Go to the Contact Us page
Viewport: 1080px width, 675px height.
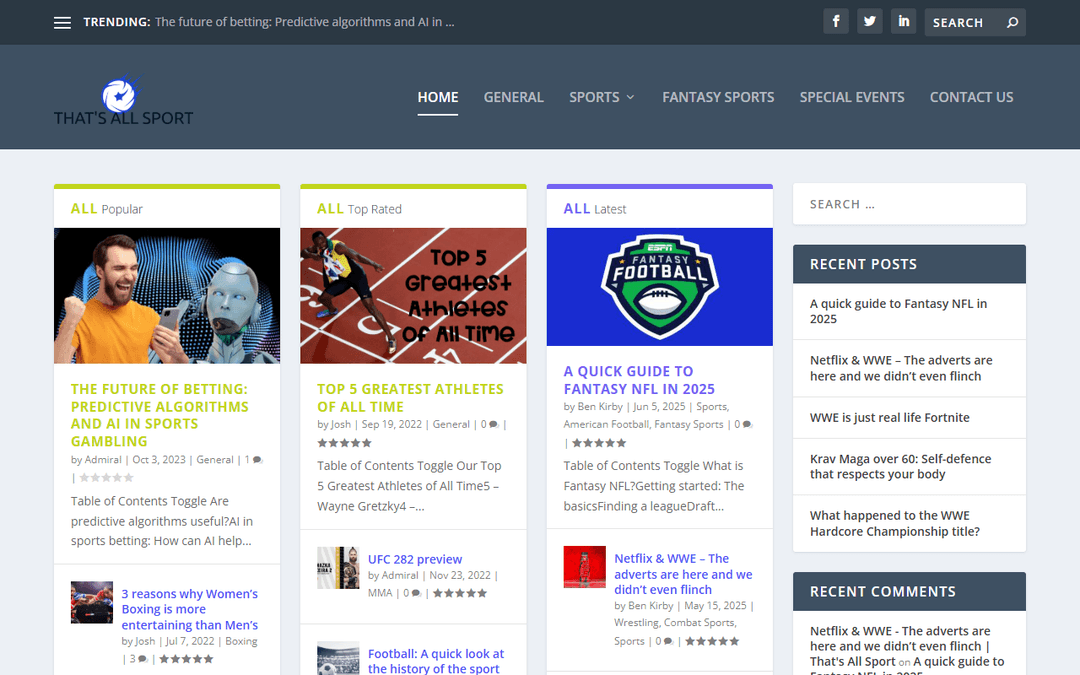(x=971, y=97)
